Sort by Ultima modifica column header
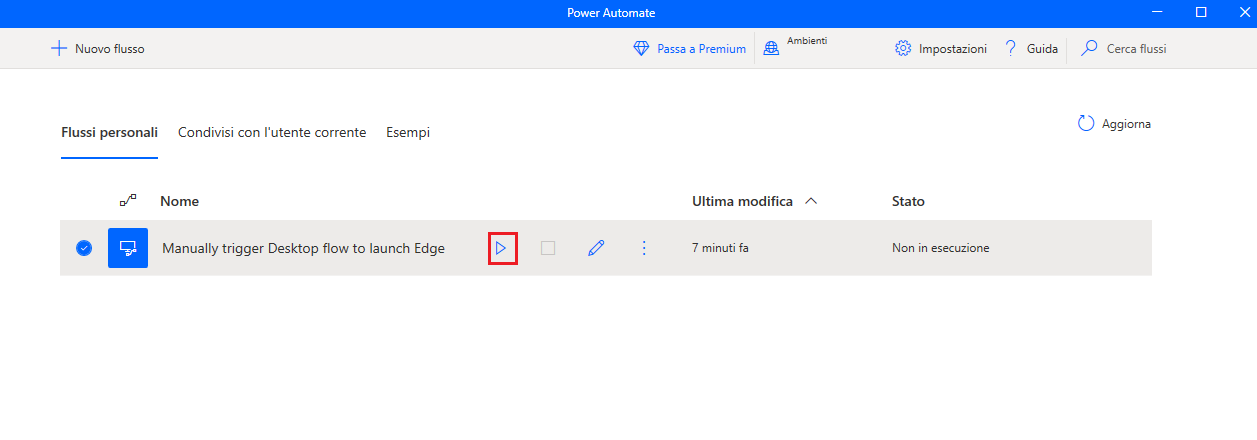 [x=742, y=201]
